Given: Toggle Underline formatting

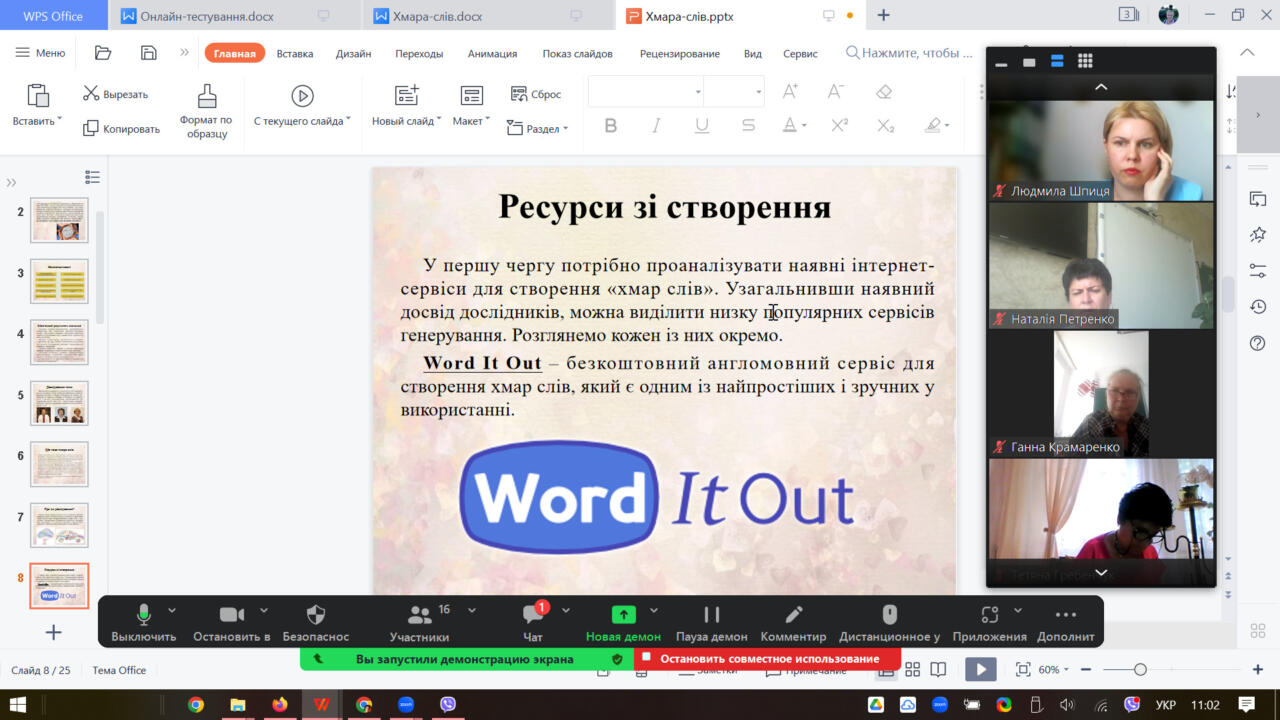Looking at the screenshot, I should tap(702, 126).
